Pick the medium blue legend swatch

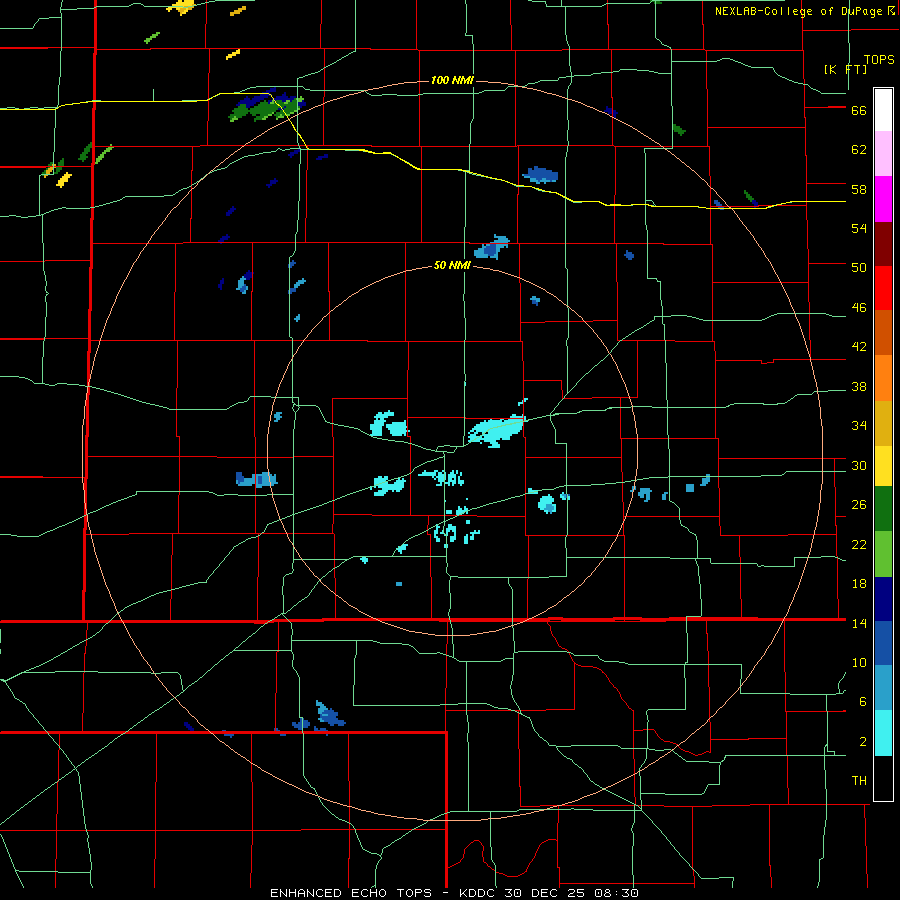pyautogui.click(x=883, y=643)
